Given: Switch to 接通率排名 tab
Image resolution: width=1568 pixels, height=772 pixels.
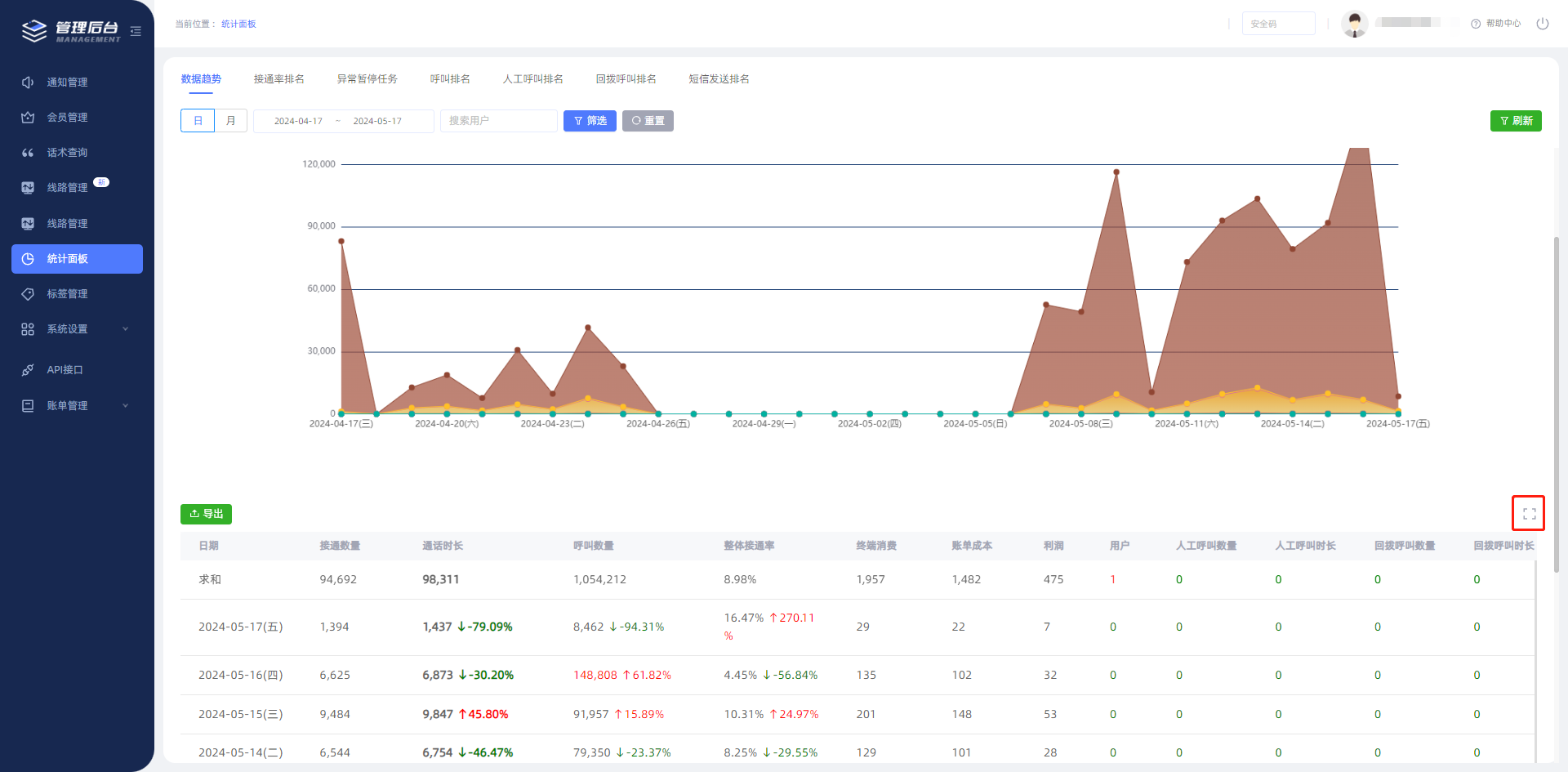Looking at the screenshot, I should pos(279,79).
